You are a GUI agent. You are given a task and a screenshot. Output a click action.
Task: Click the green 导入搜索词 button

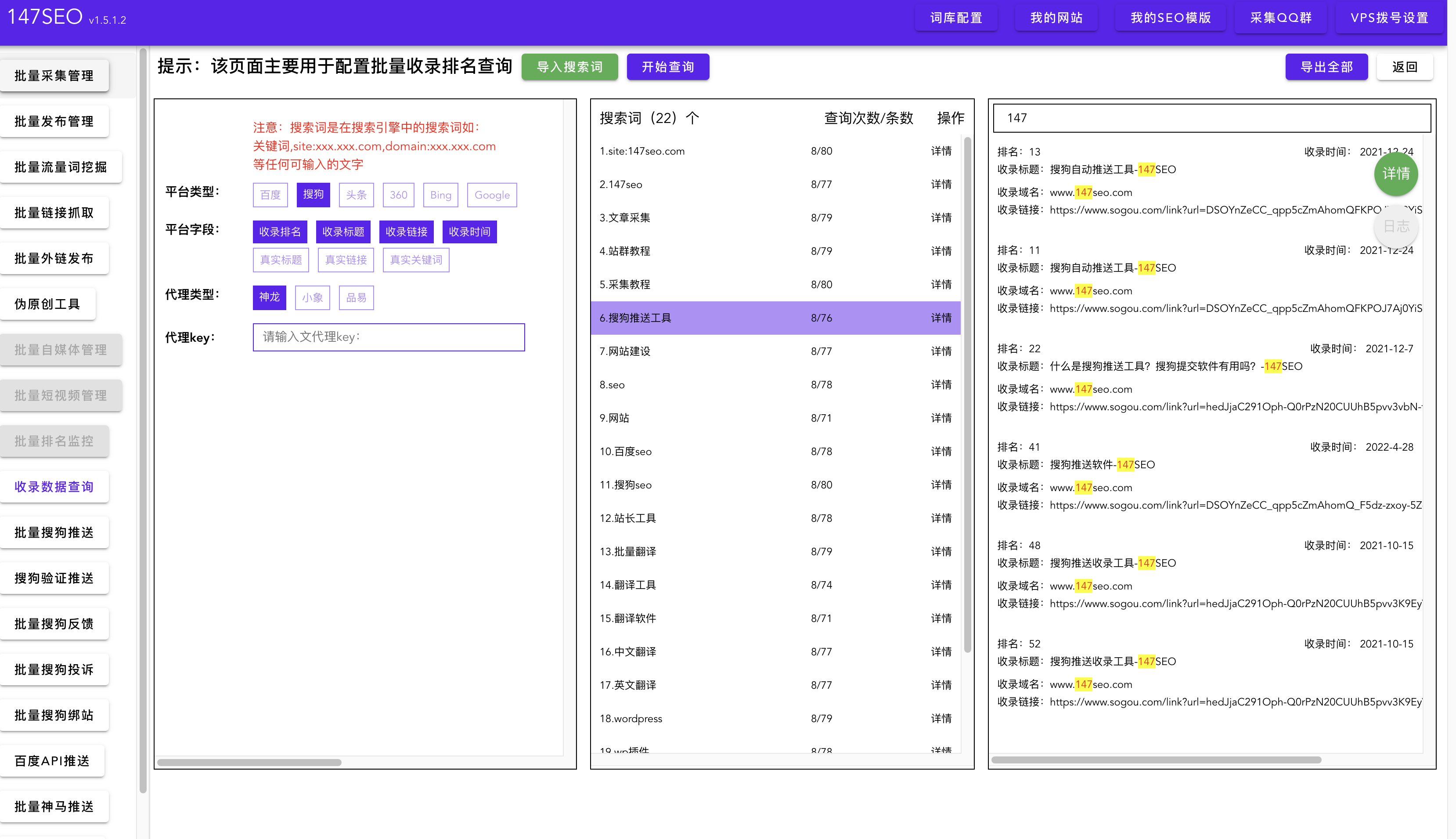pos(569,67)
